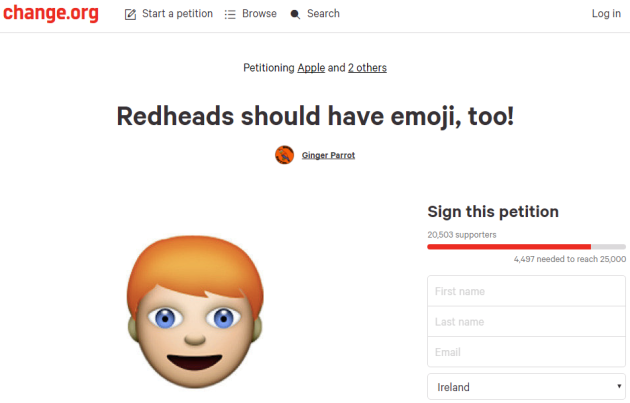Click the red supporters progress bar
The width and height of the screenshot is (630, 403).
[x=509, y=246]
